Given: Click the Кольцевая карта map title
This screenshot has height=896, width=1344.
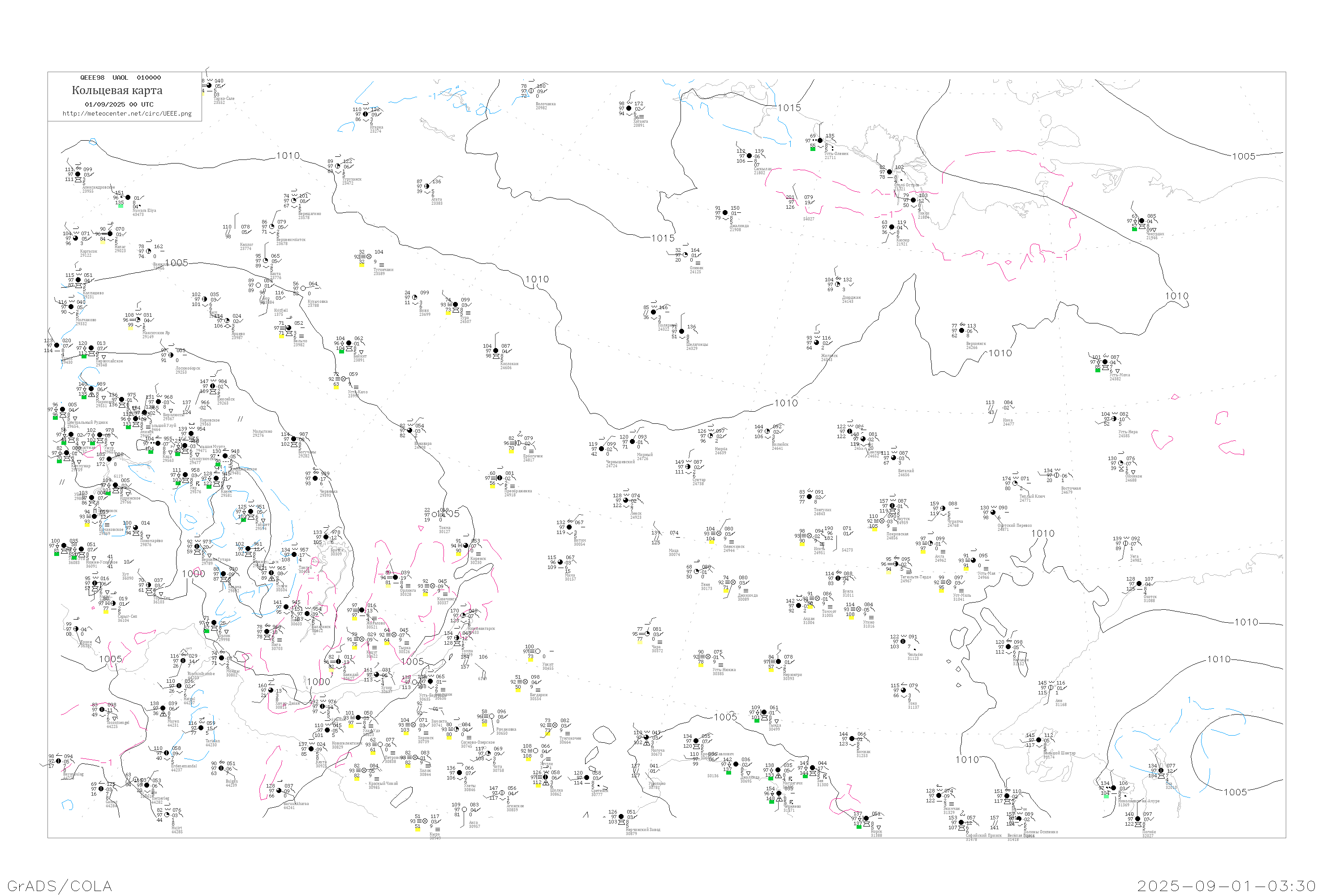Looking at the screenshot, I should pos(117,90).
